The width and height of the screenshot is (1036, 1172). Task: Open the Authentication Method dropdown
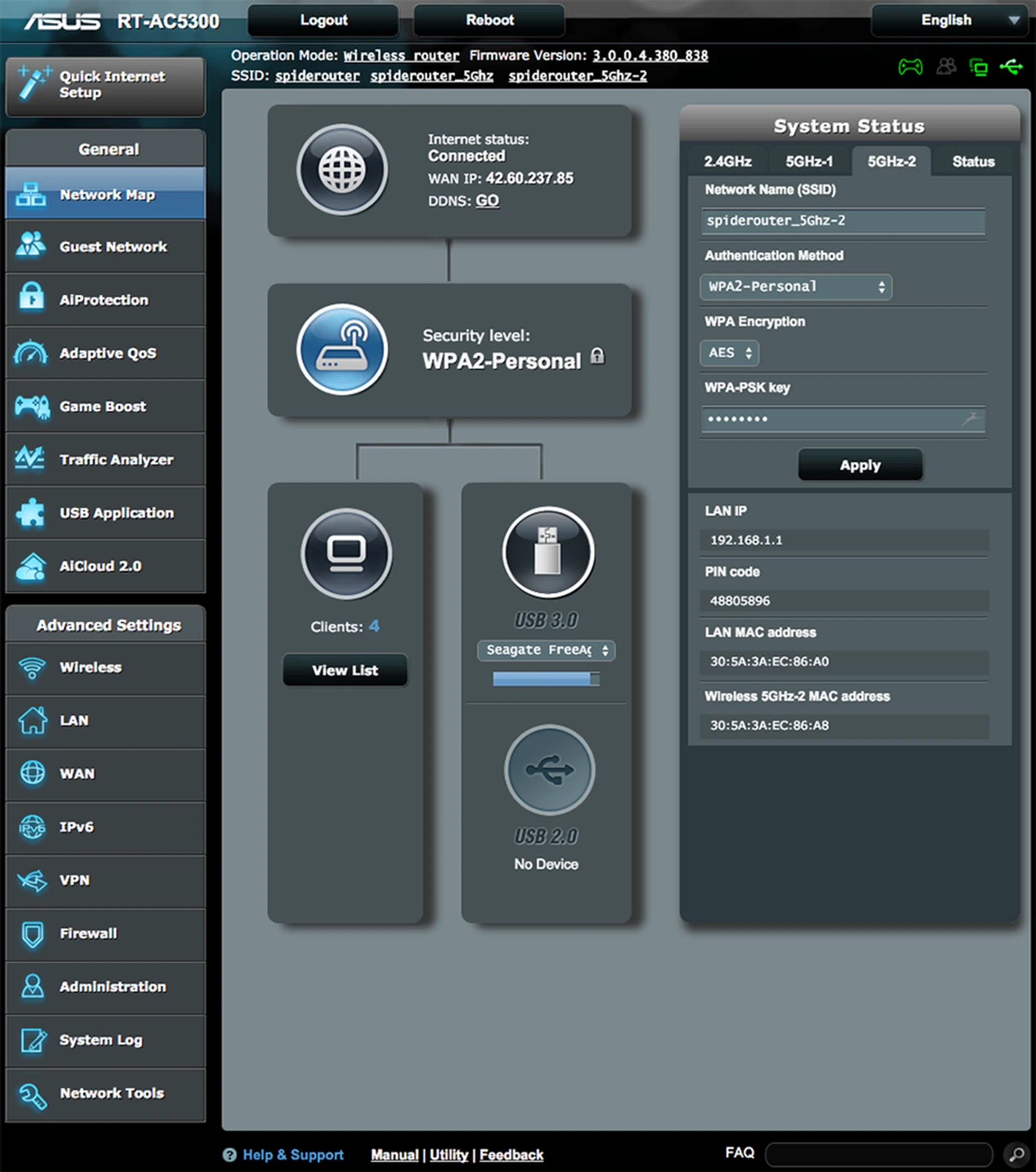(x=795, y=287)
